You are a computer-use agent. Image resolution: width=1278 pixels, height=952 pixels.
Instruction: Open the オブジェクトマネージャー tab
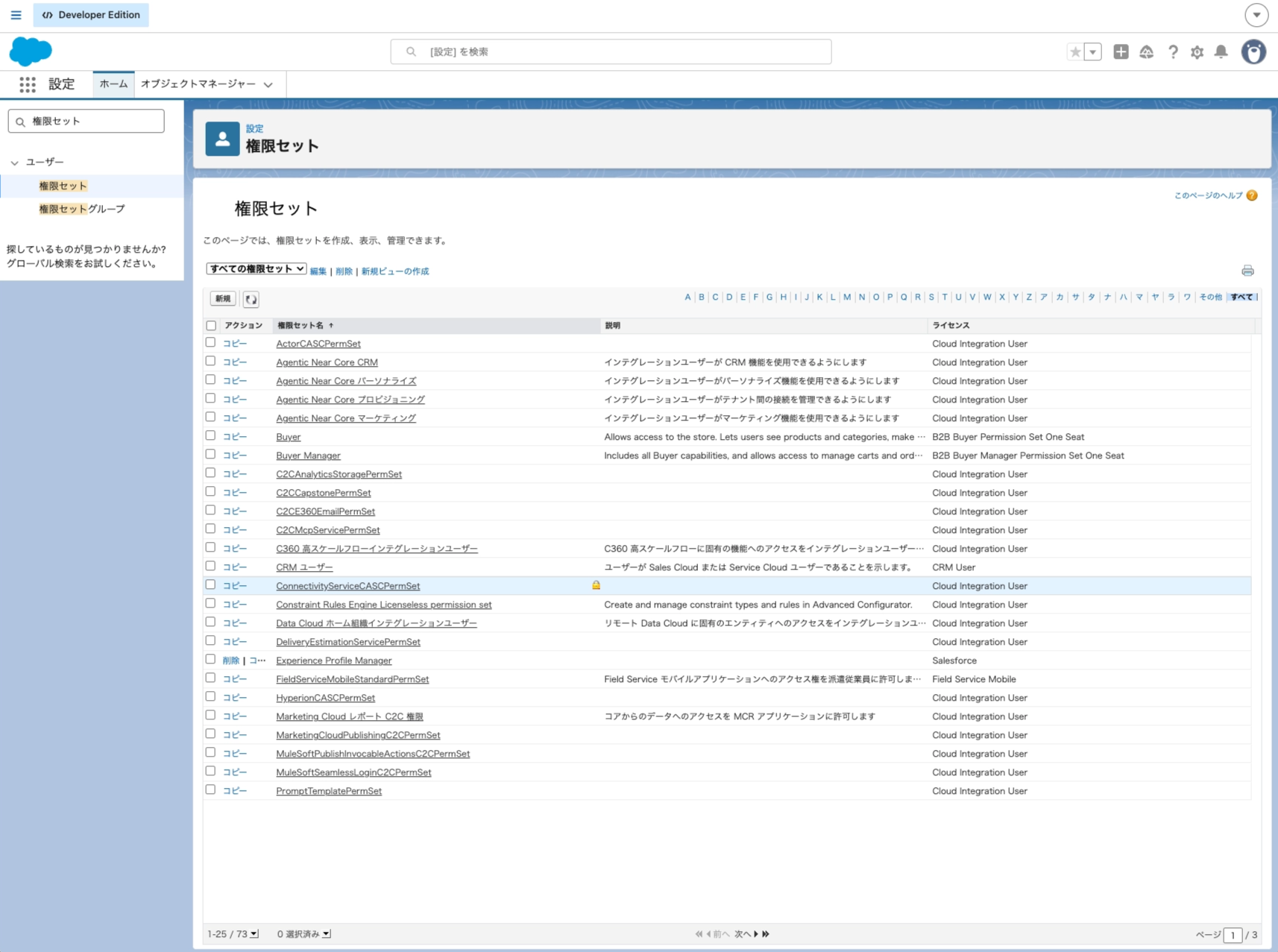point(198,84)
